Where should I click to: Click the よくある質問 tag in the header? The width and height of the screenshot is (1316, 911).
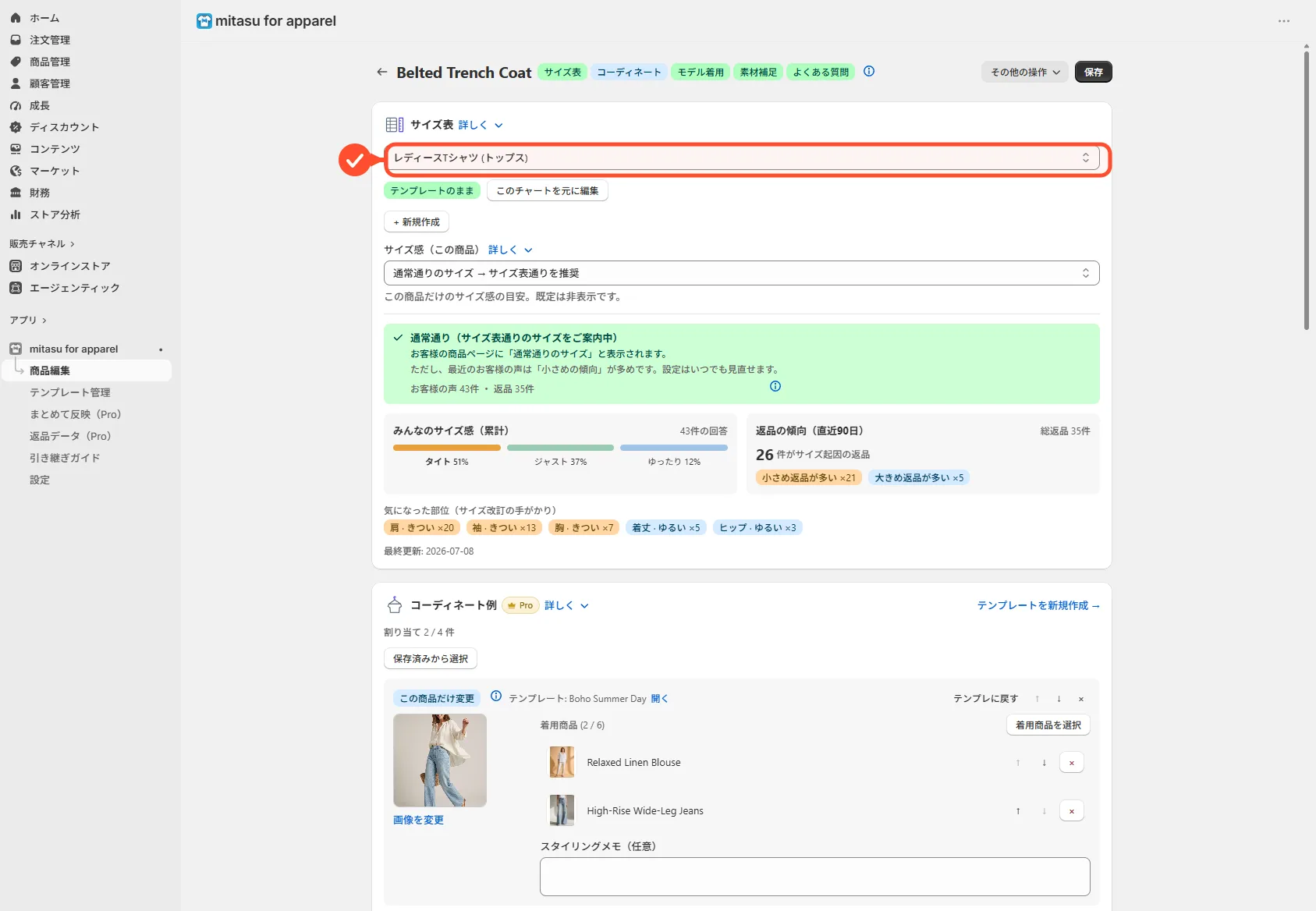click(821, 72)
